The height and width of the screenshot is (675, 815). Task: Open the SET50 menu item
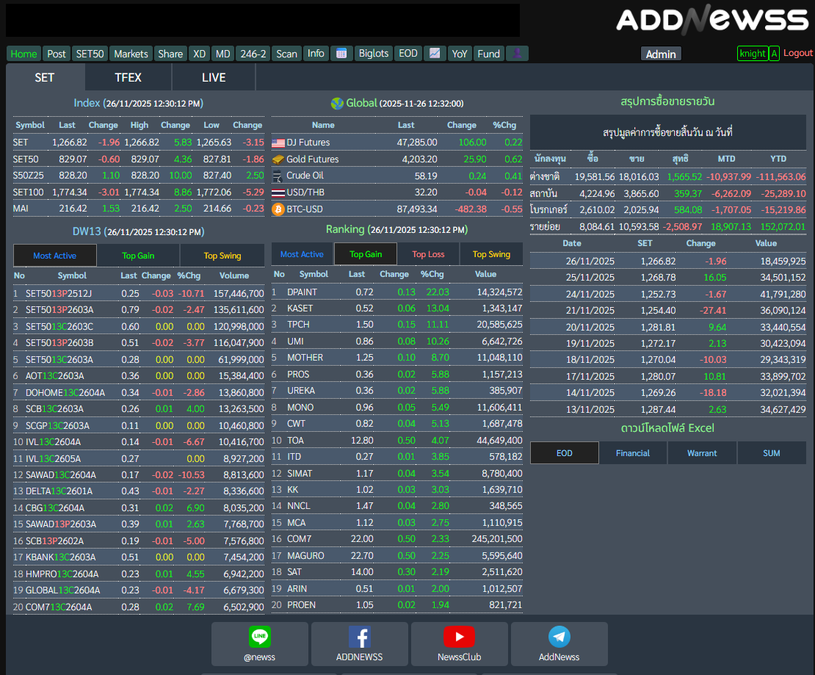click(x=89, y=54)
